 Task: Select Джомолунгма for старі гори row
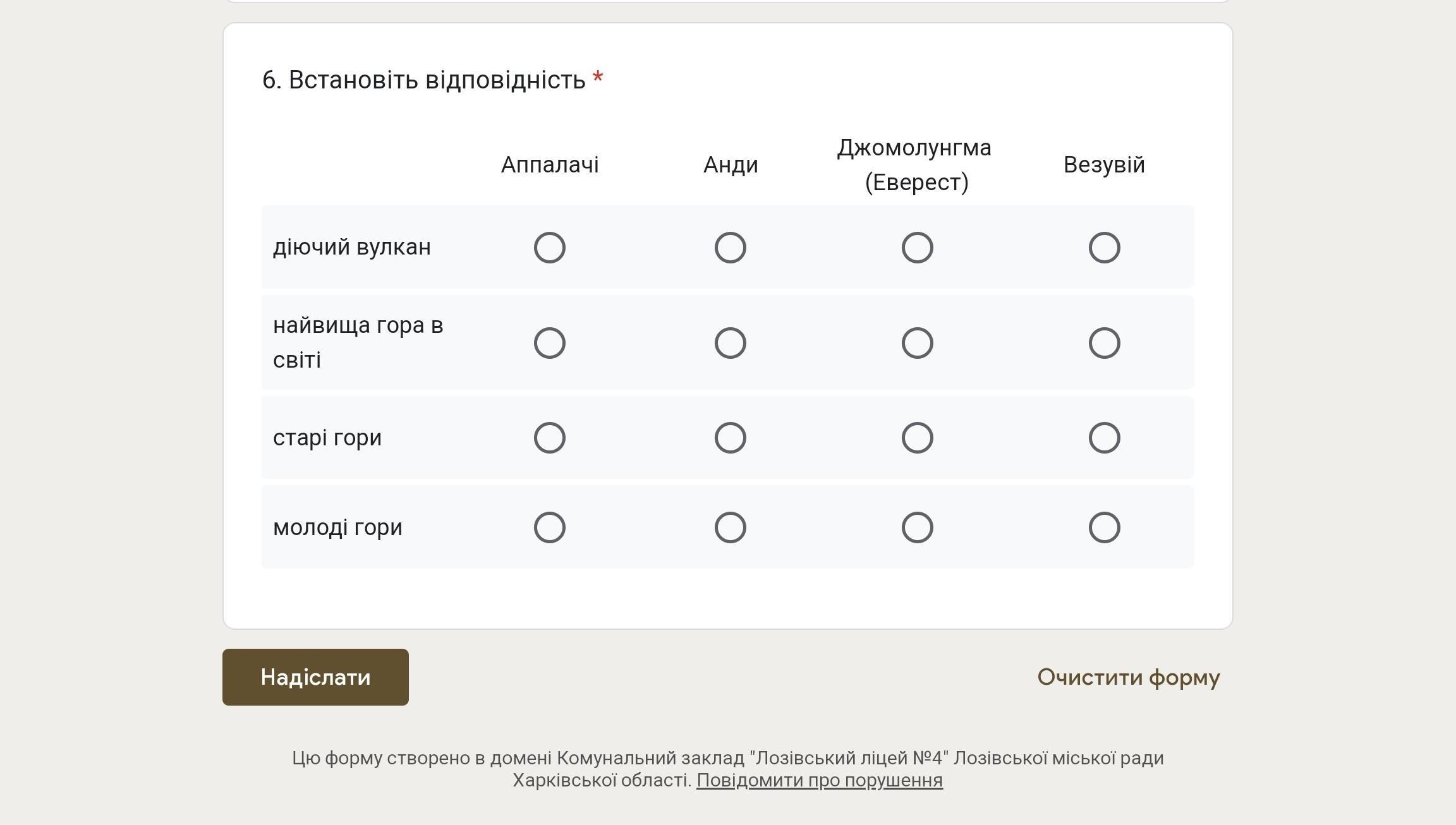[x=917, y=438]
